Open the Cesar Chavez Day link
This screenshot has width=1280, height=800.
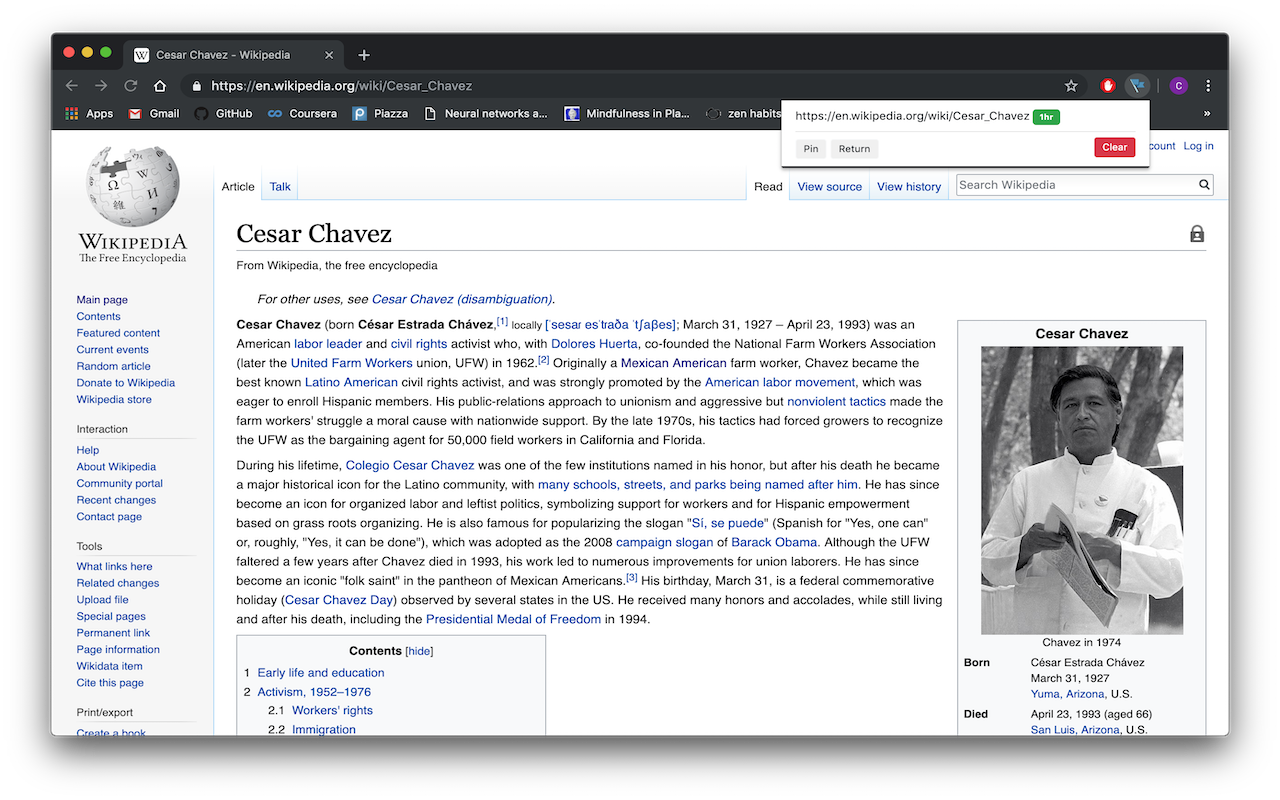[x=339, y=600]
